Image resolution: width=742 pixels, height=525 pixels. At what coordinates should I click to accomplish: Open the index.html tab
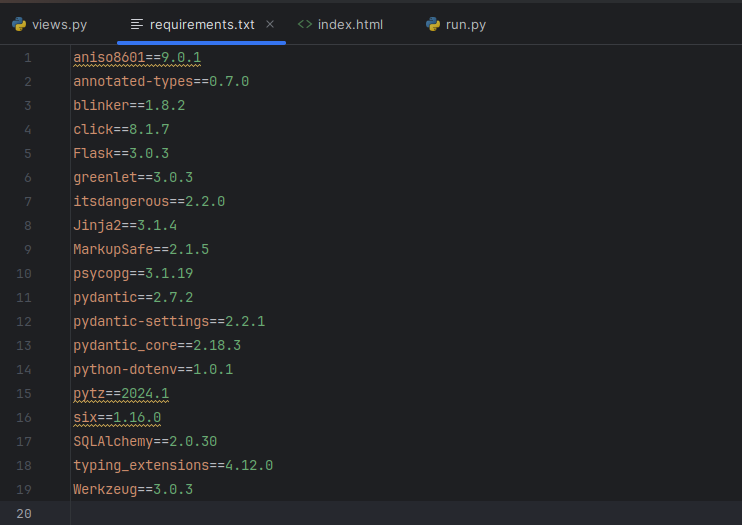point(340,25)
